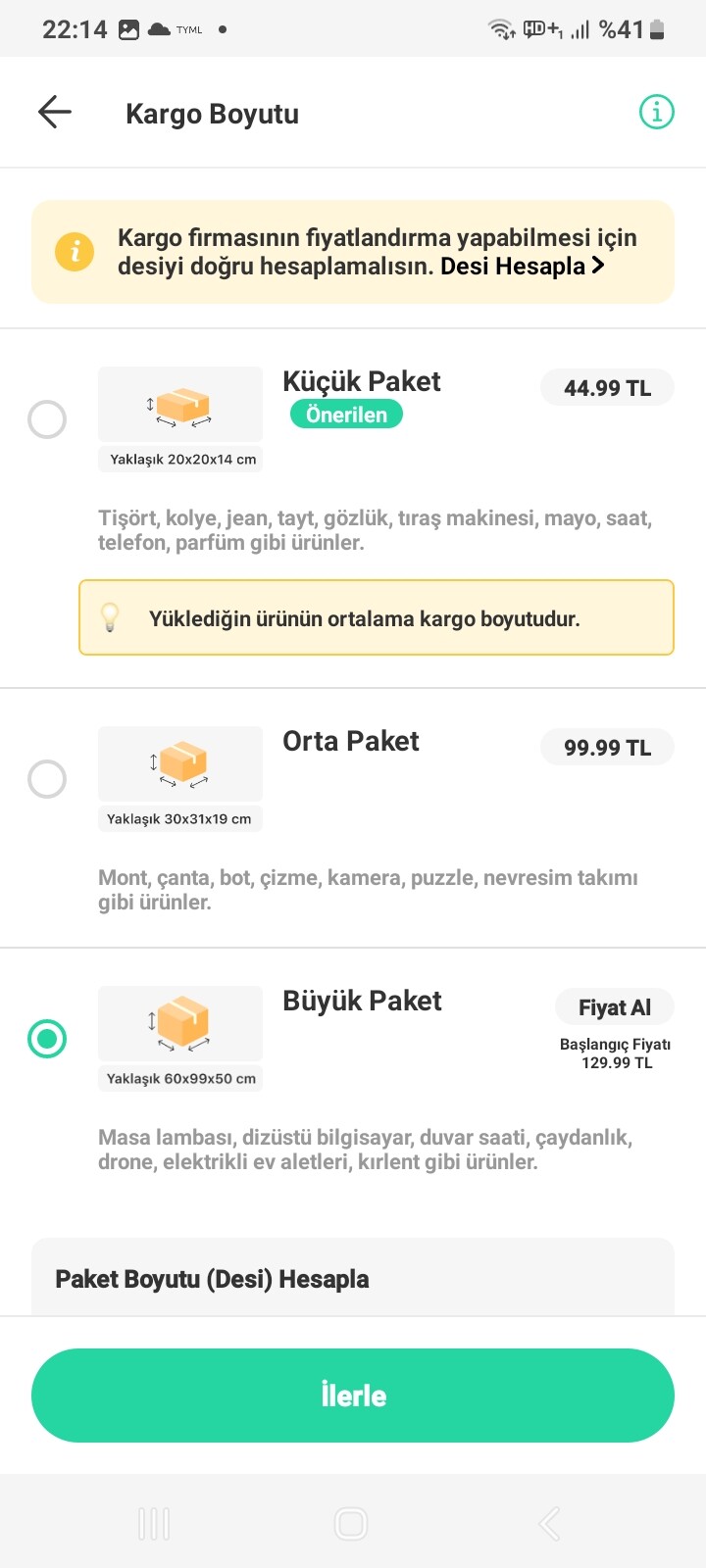Tap the 99.99 TL price badge

pos(607,748)
